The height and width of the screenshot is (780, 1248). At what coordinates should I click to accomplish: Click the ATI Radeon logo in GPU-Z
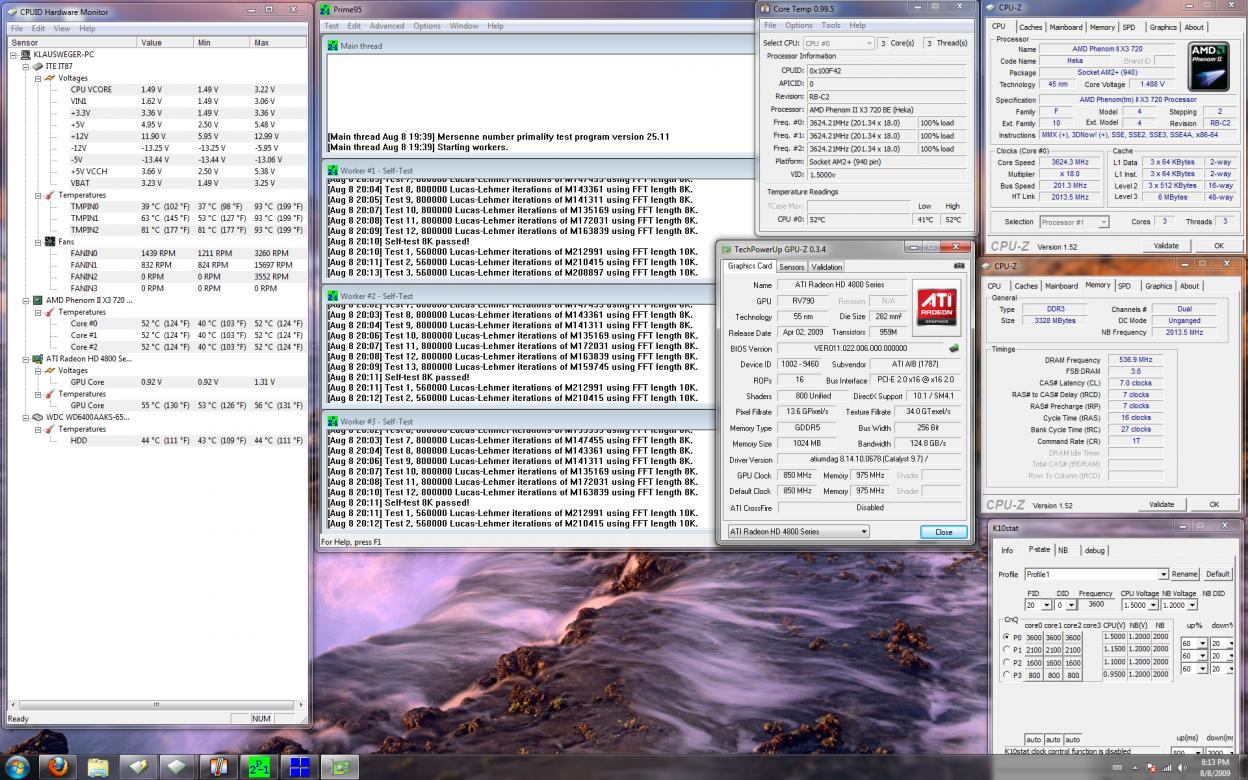point(938,305)
